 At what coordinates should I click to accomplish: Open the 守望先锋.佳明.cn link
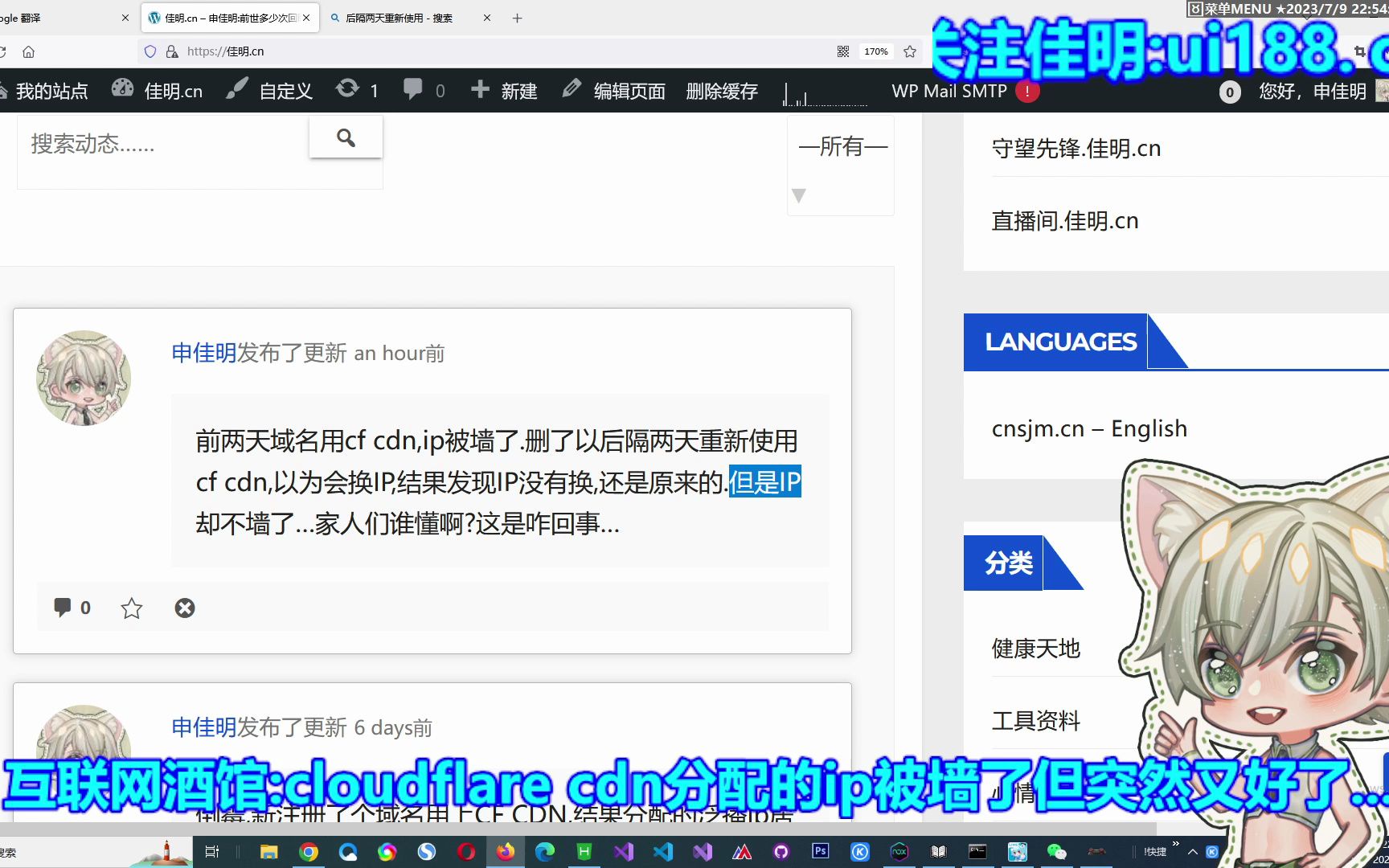coord(1076,148)
